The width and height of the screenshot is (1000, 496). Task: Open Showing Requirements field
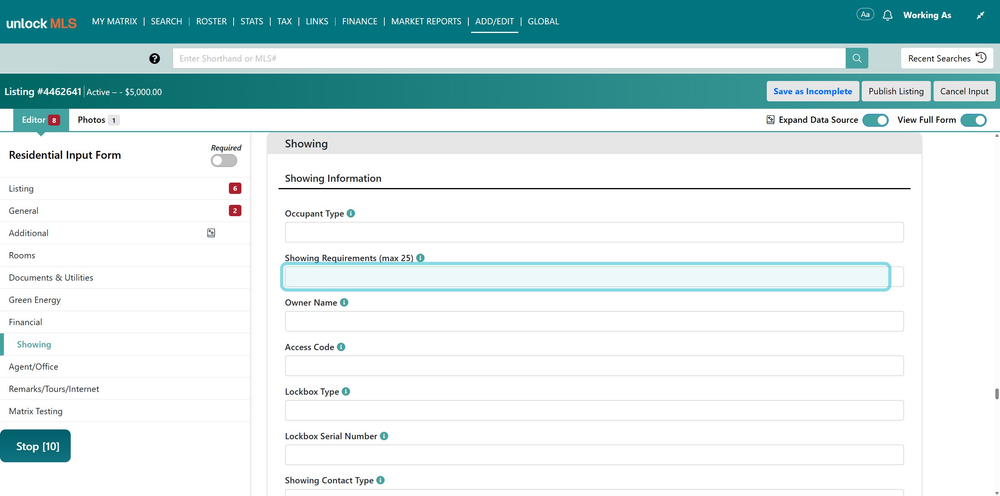click(x=594, y=277)
